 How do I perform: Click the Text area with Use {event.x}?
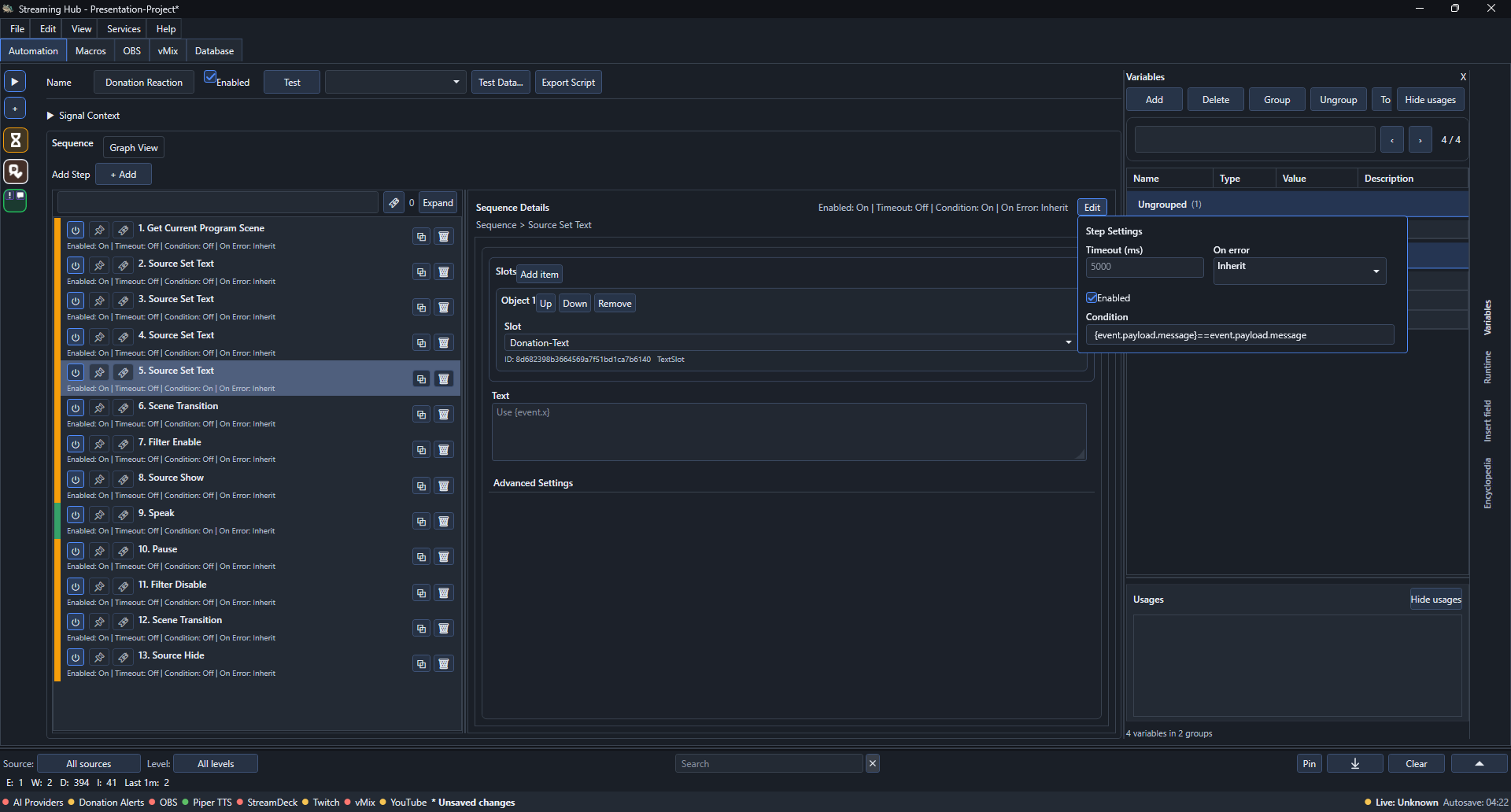[789, 432]
